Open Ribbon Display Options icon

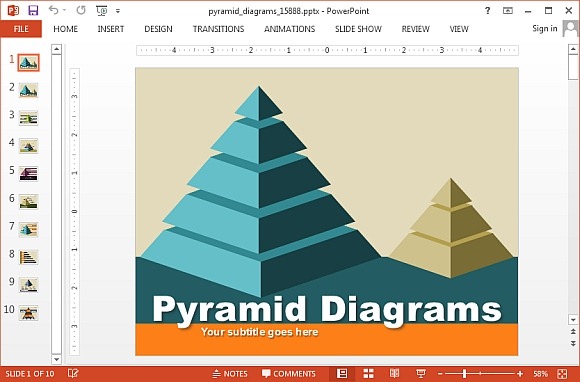508,11
